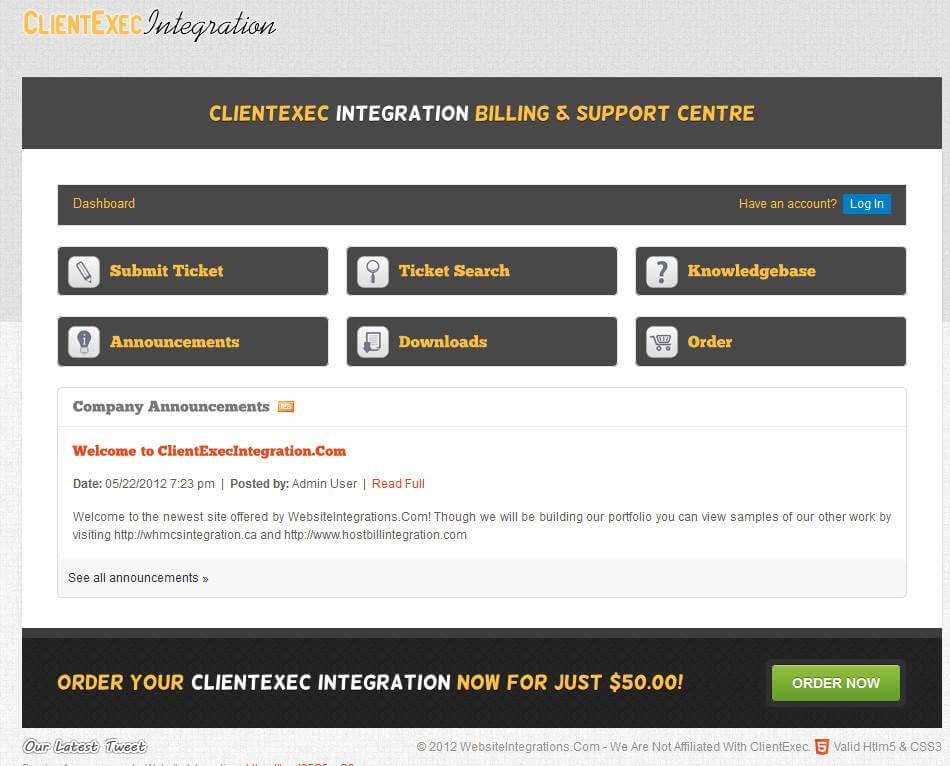The image size is (950, 766).
Task: Click the Company Announcements heading
Action: (x=171, y=407)
